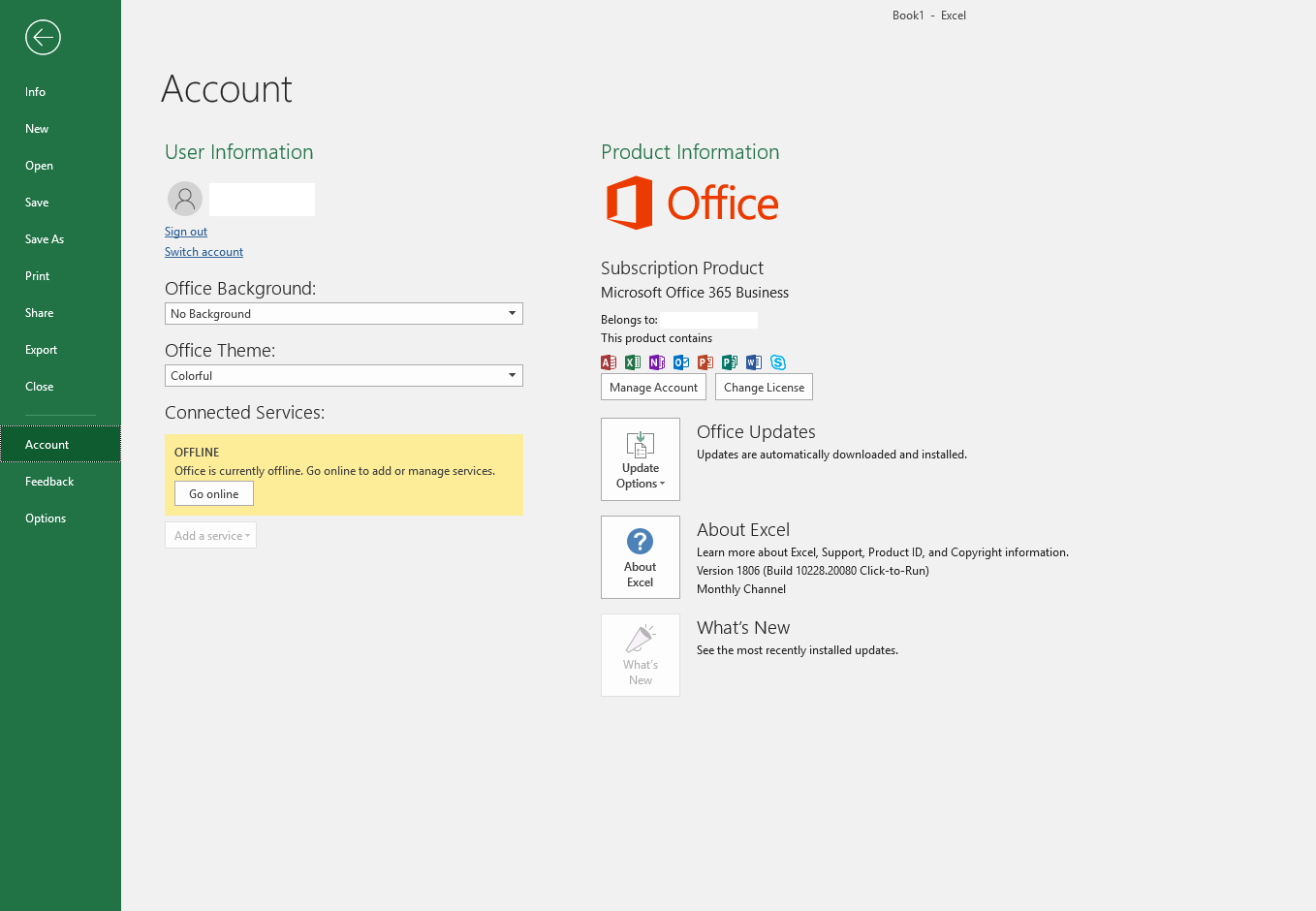Click the 'This product contains' label
1316x911 pixels.
click(656, 338)
